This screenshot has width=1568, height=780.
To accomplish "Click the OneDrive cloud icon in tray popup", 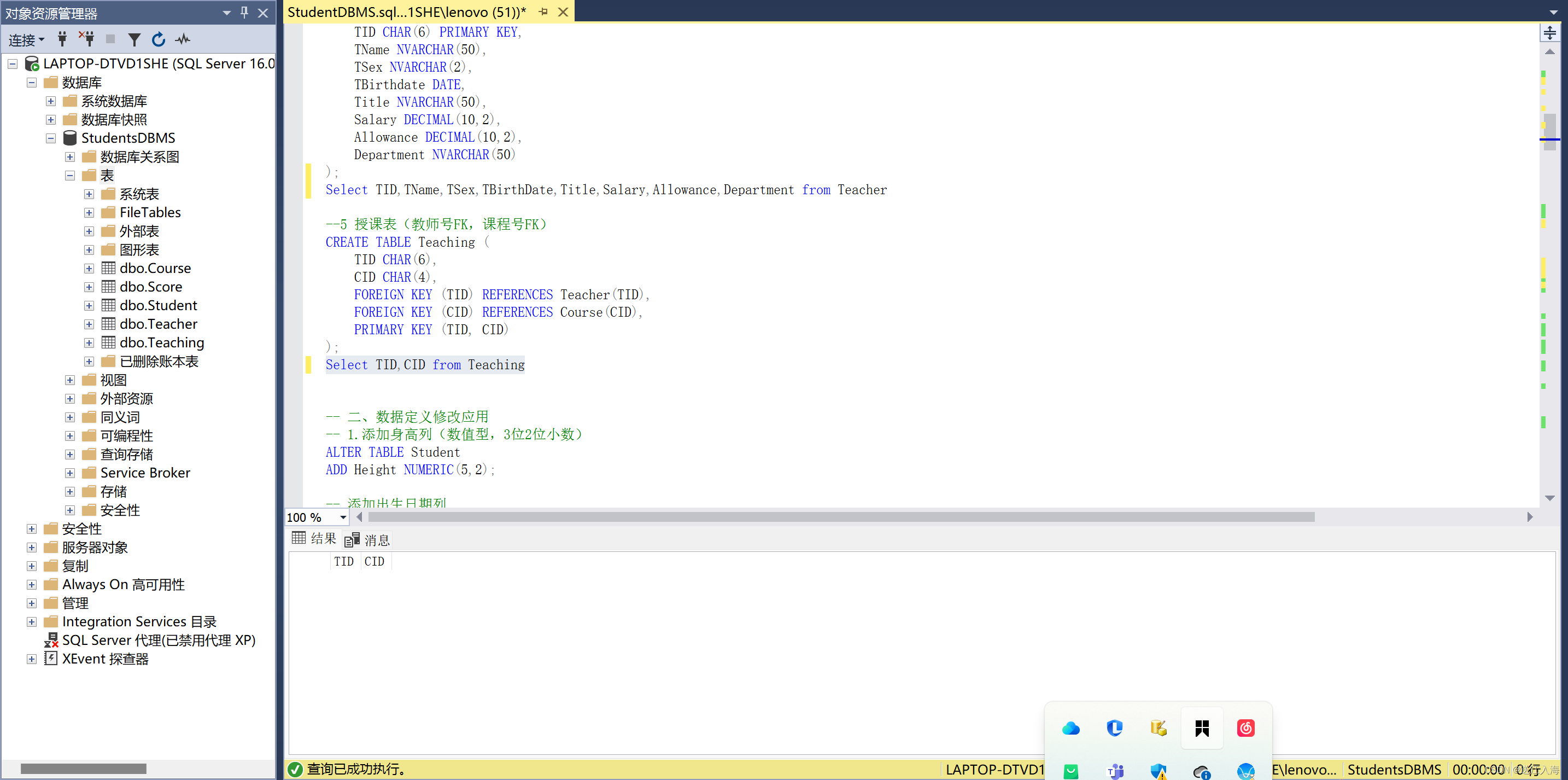I will (1070, 728).
